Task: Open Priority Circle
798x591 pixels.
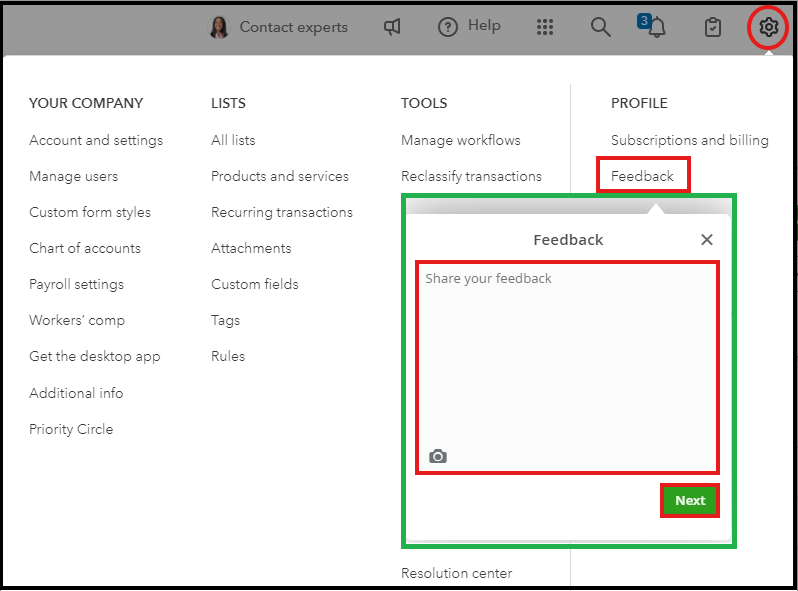Action: tap(71, 429)
